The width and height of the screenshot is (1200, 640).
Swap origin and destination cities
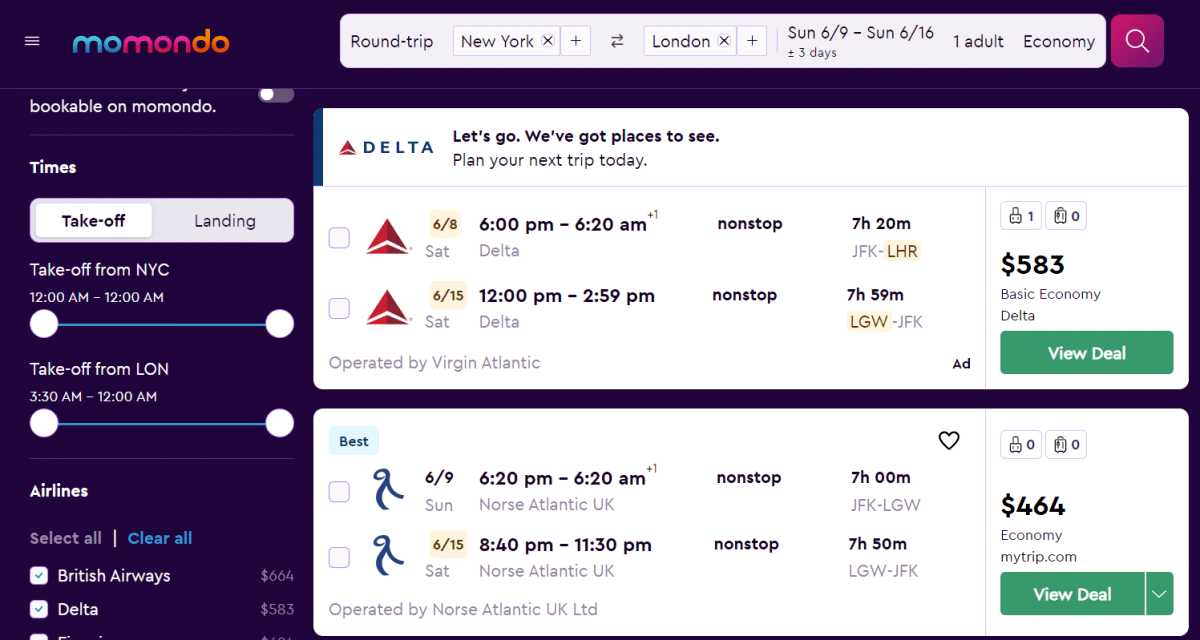point(617,41)
